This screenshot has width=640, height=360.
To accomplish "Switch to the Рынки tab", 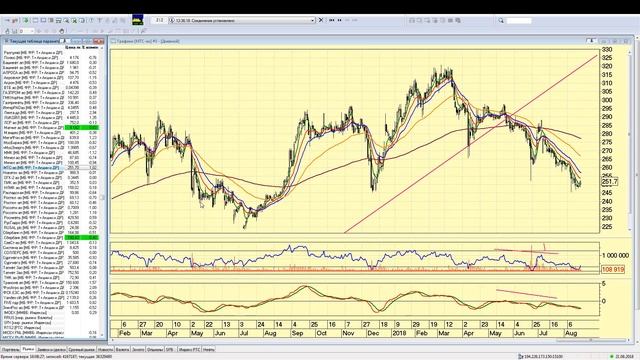I will [x=28, y=349].
